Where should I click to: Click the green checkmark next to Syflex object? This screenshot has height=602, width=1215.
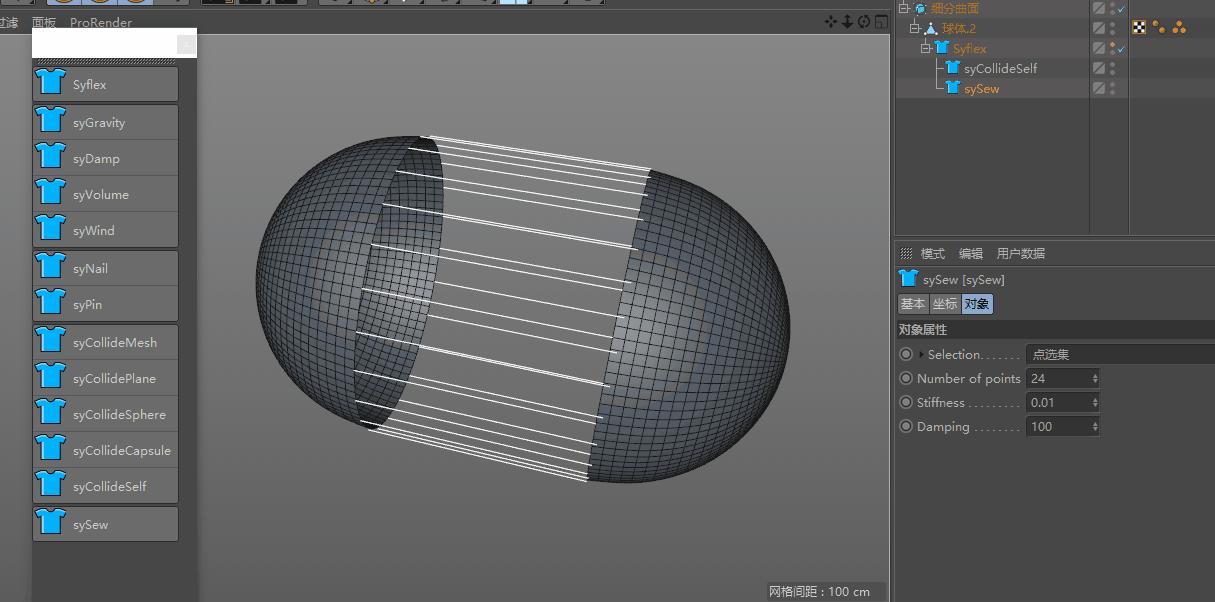[x=1120, y=49]
